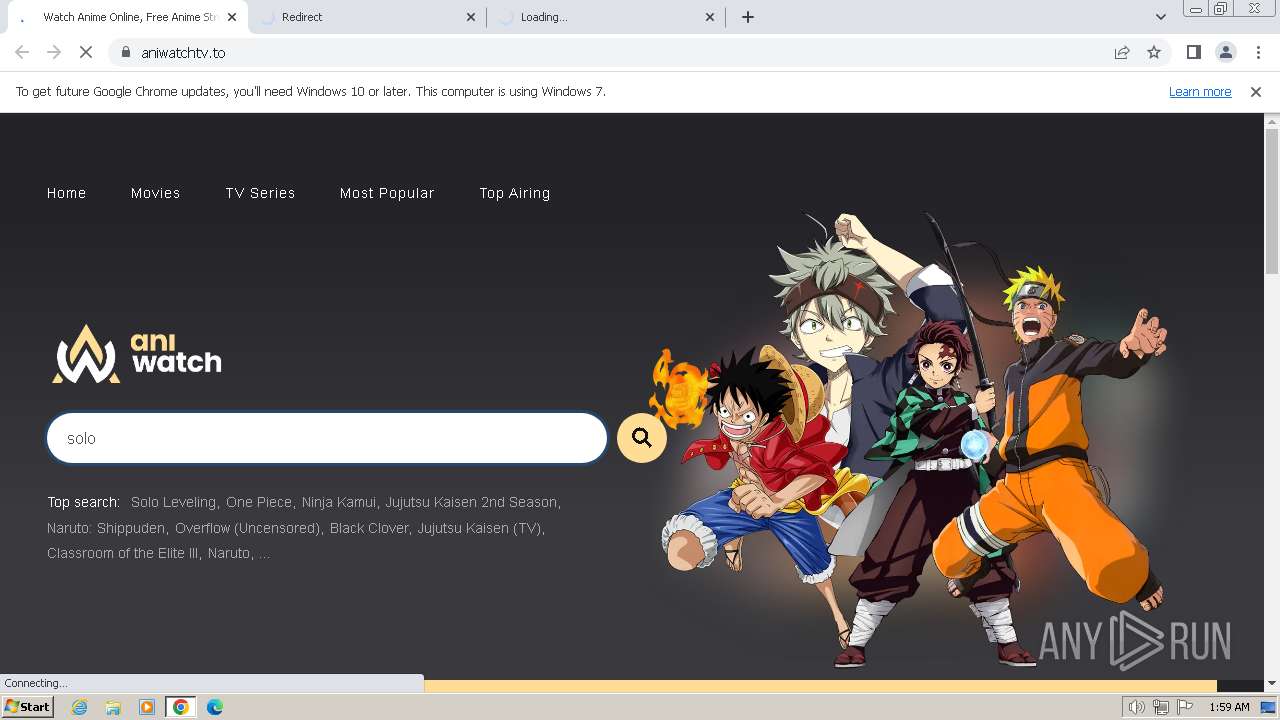Open Top Airing in site navigation

pos(515,193)
